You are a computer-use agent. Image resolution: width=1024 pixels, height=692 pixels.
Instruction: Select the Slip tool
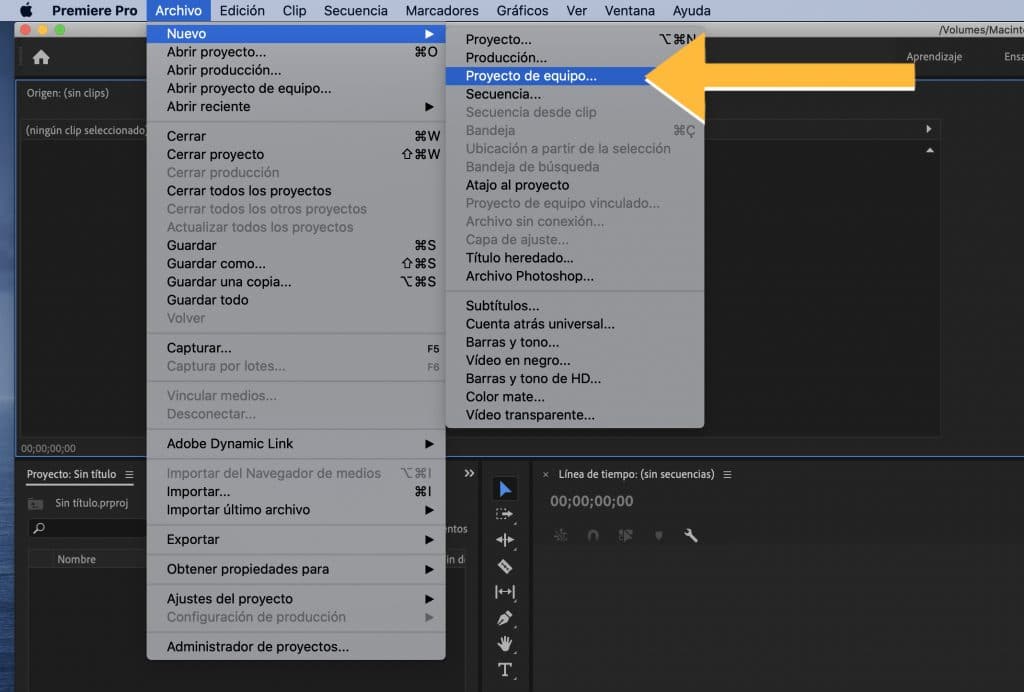(x=505, y=592)
